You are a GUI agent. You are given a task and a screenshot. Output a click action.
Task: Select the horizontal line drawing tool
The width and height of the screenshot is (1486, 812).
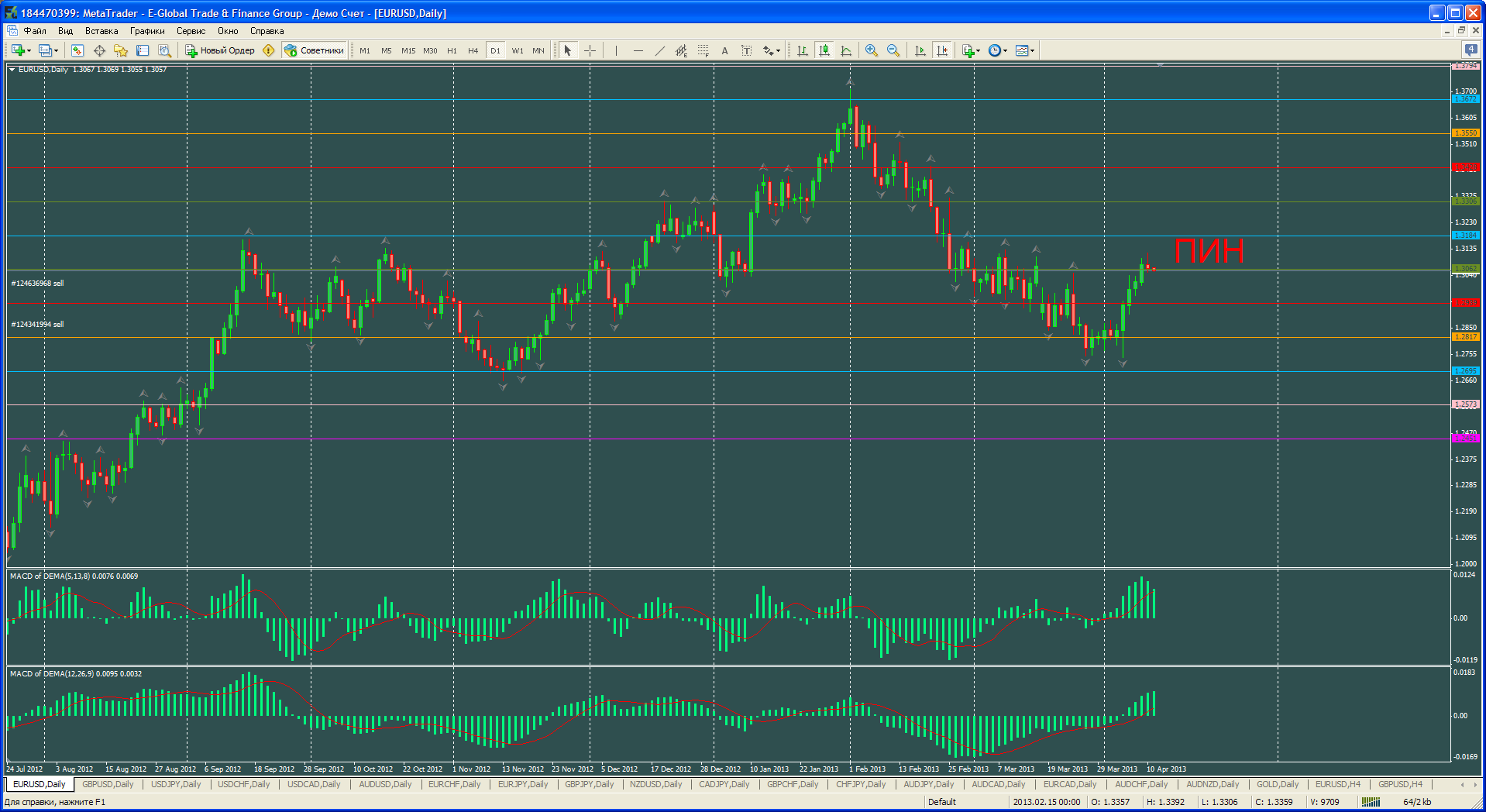coord(638,50)
